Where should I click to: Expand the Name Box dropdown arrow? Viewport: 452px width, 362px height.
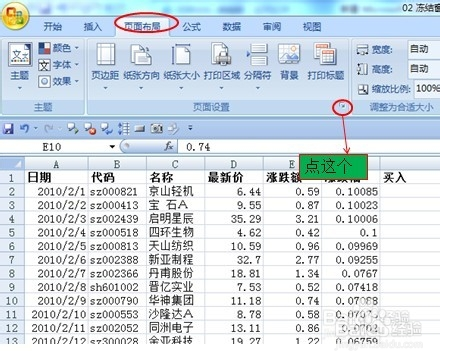(112, 147)
